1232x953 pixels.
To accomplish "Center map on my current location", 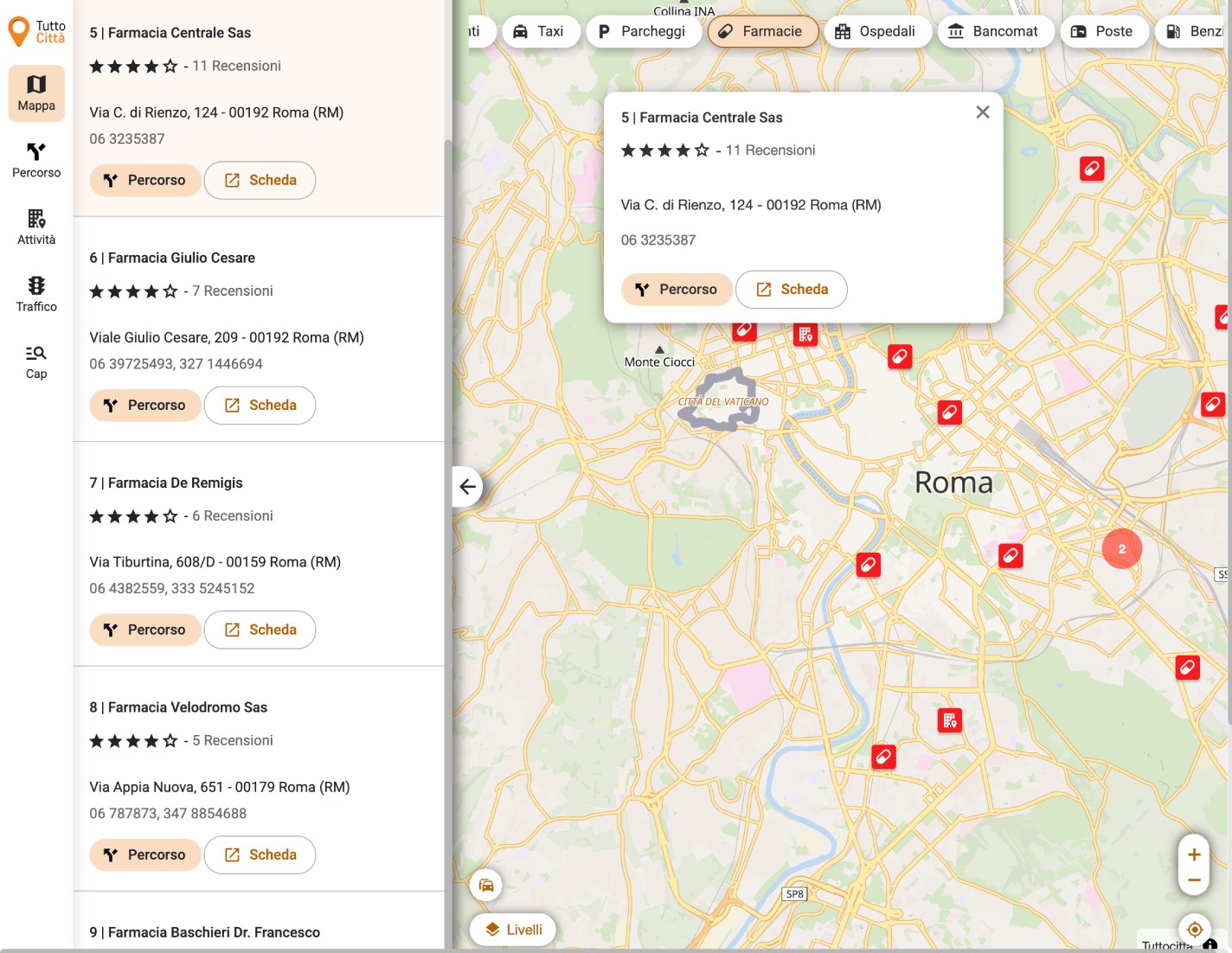I will point(1194,930).
